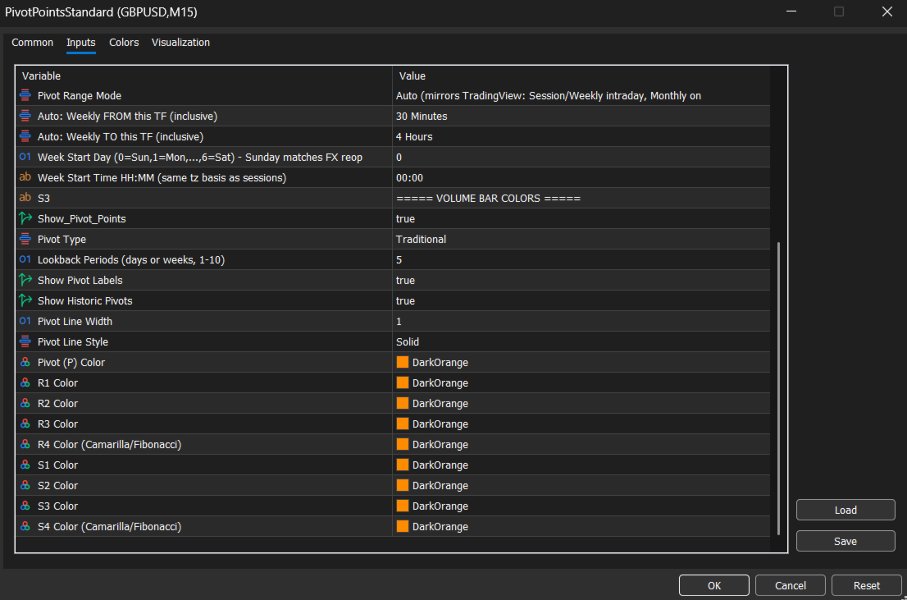Click the boolean icon beside Show_Pivot_Points

pyautogui.click(x=25, y=218)
